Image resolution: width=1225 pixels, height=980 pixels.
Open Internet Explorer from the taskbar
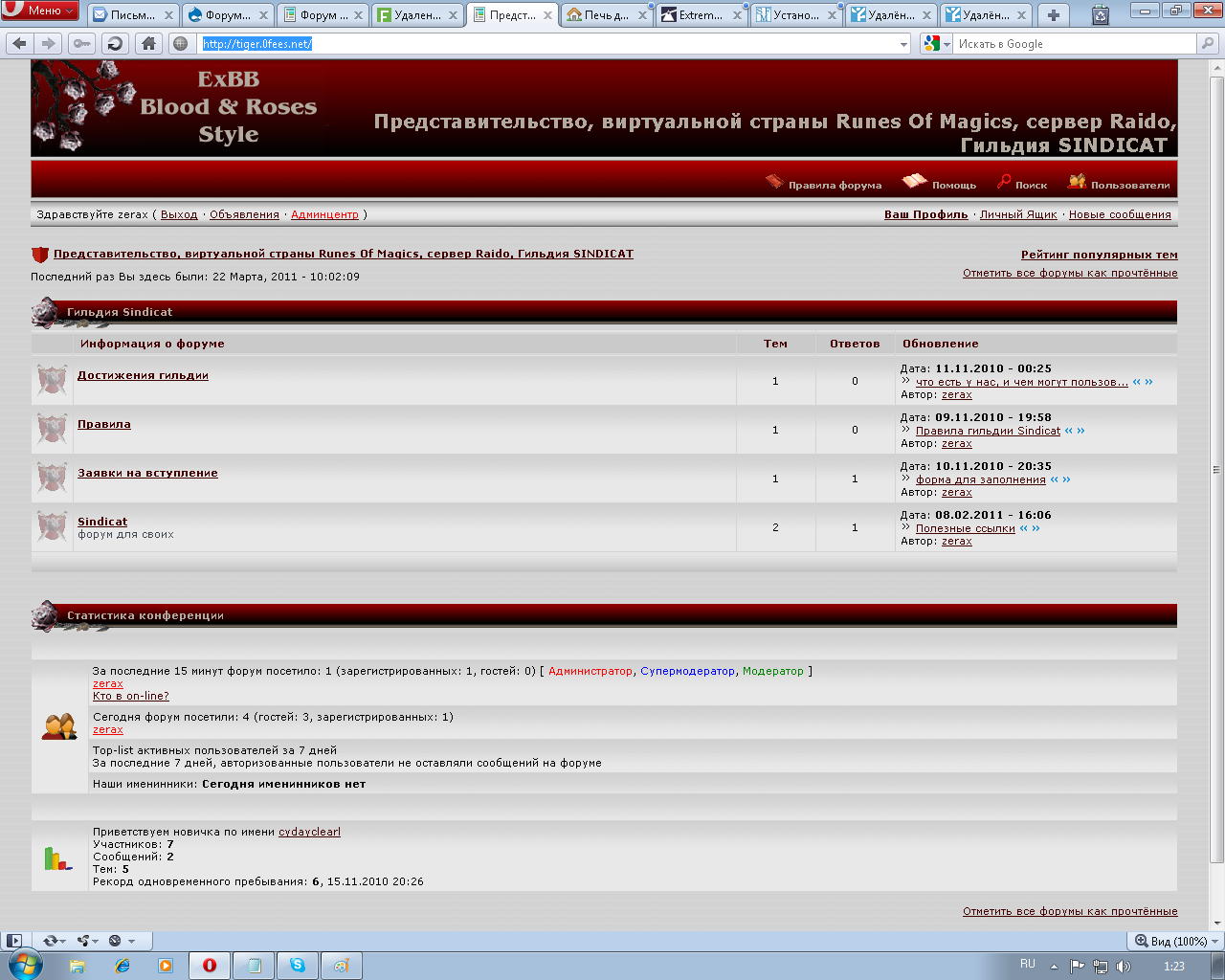tap(122, 966)
